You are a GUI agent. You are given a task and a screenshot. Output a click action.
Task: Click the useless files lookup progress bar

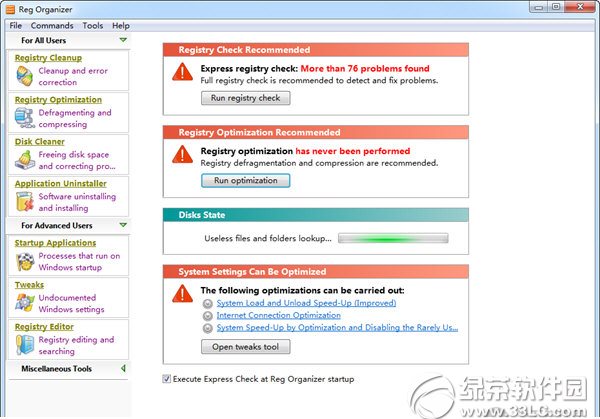(x=393, y=238)
